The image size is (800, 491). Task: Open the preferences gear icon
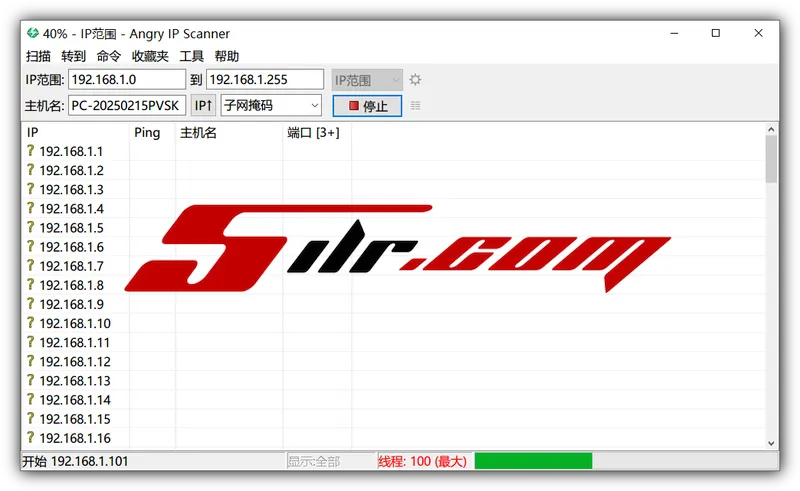(415, 80)
